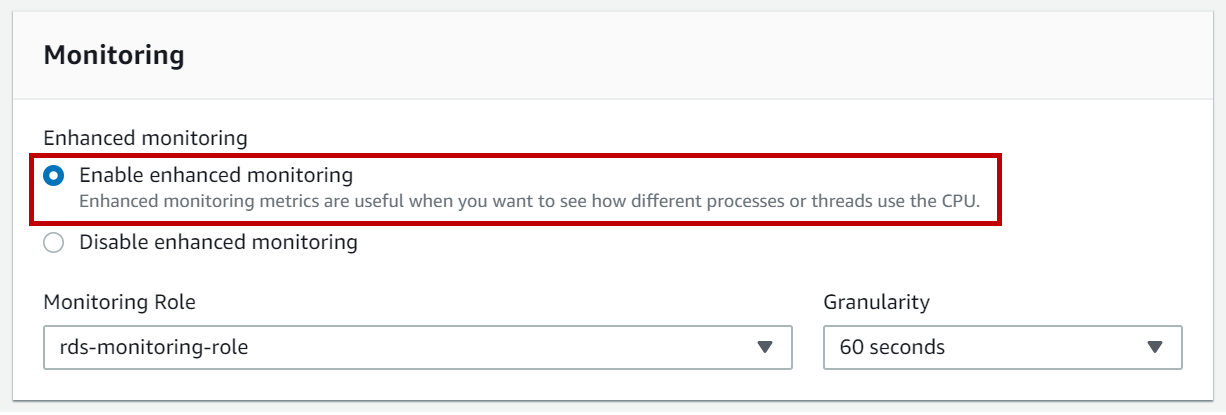Expand the rds-monitoring-role combo box

418,348
